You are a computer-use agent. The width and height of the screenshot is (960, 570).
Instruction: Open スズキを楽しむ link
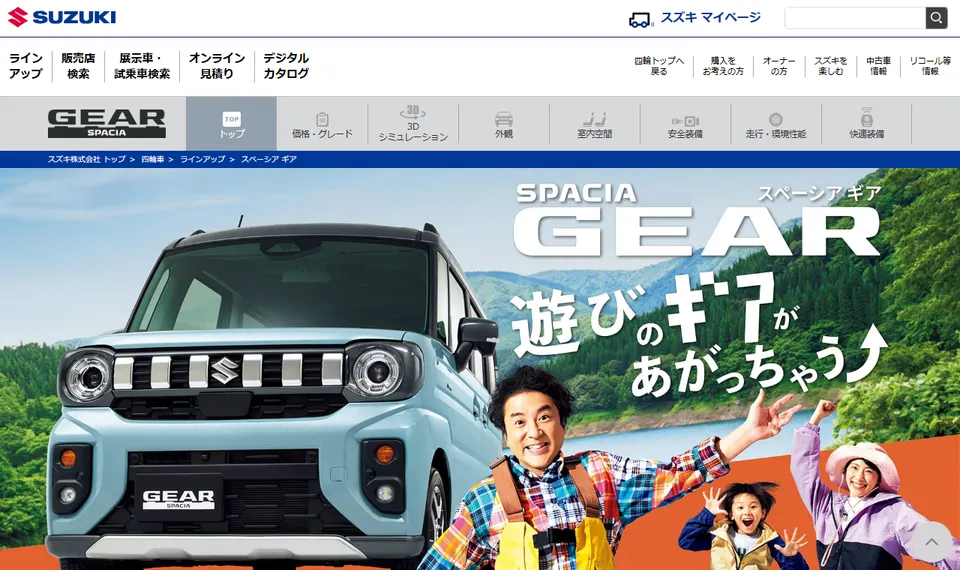point(830,66)
